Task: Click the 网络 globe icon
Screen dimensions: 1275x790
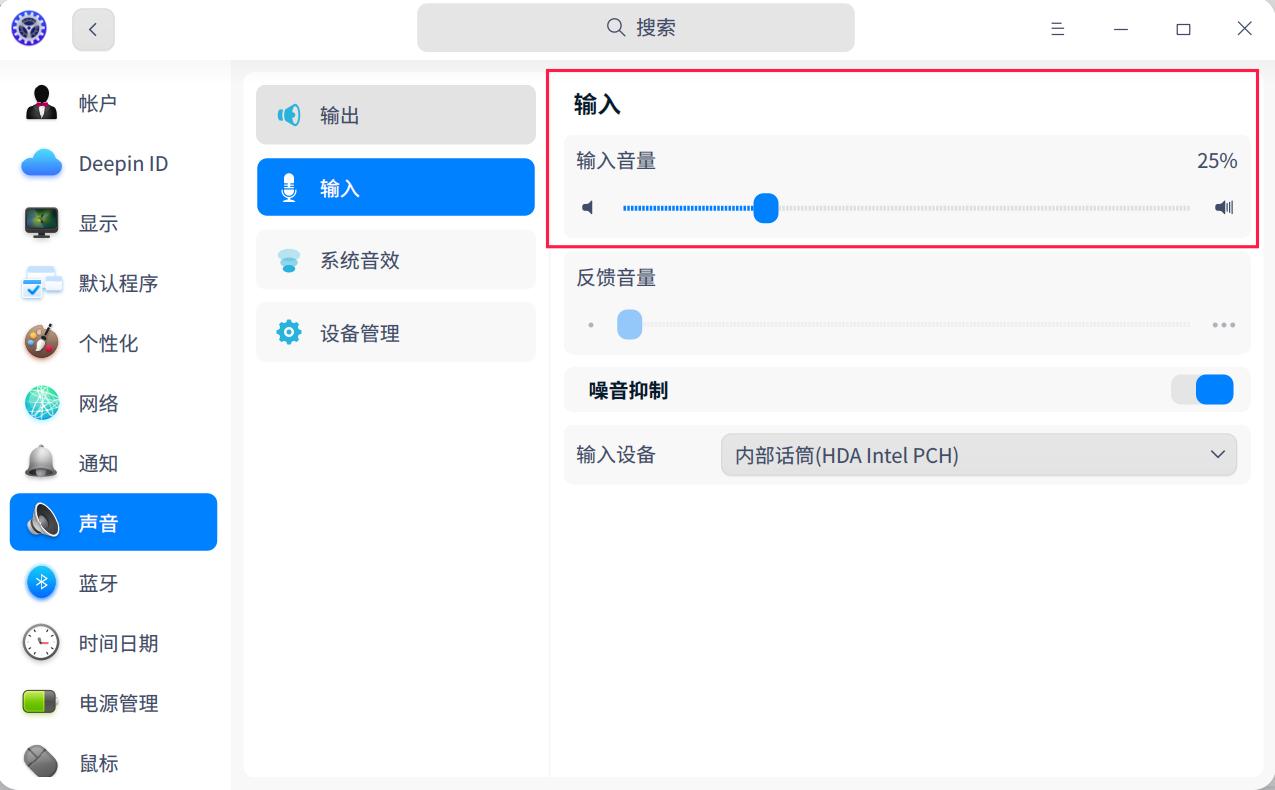Action: pos(41,403)
